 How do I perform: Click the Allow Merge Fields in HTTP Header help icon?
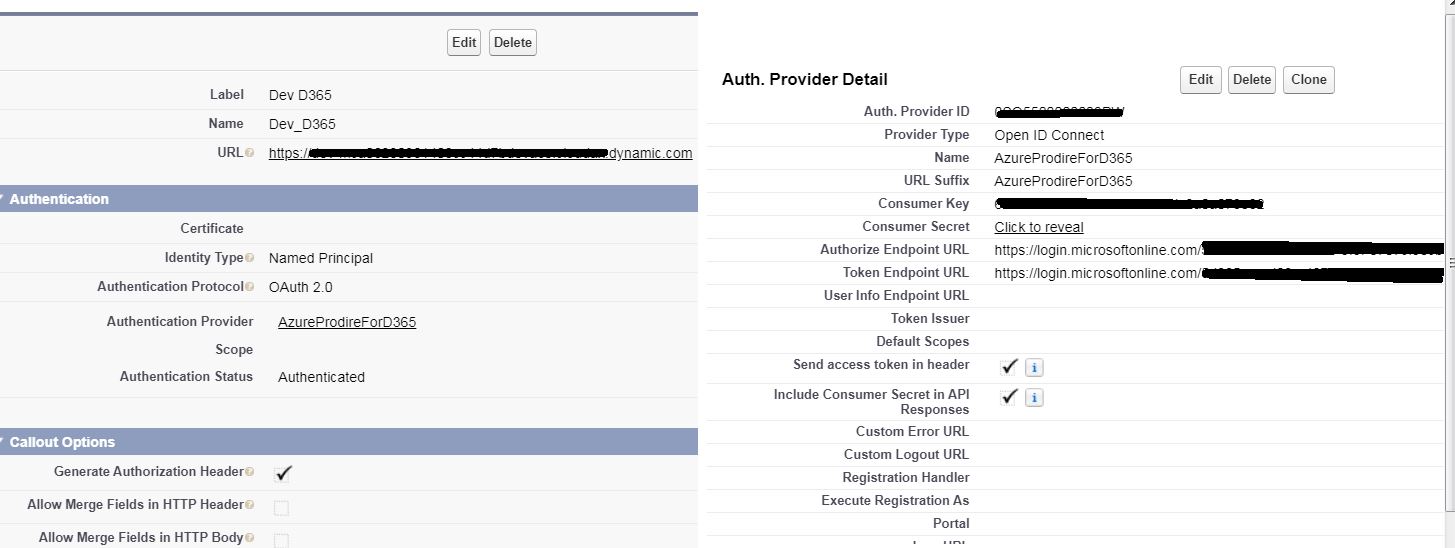click(x=249, y=505)
